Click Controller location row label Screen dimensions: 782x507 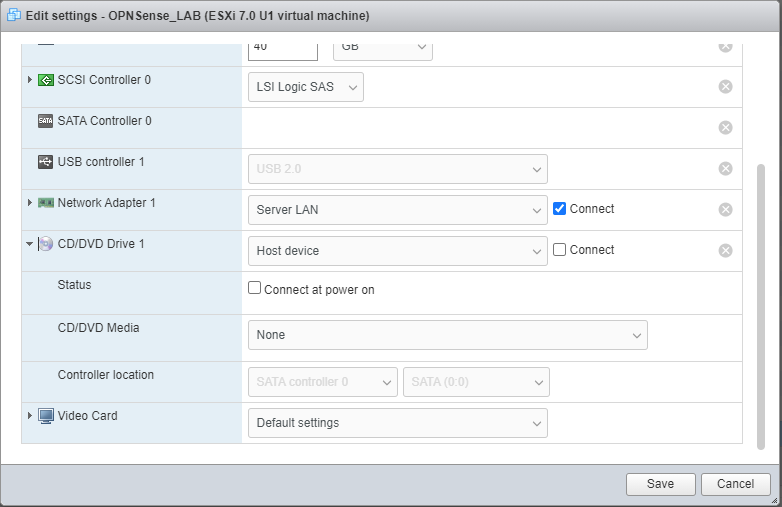pyautogui.click(x=106, y=374)
